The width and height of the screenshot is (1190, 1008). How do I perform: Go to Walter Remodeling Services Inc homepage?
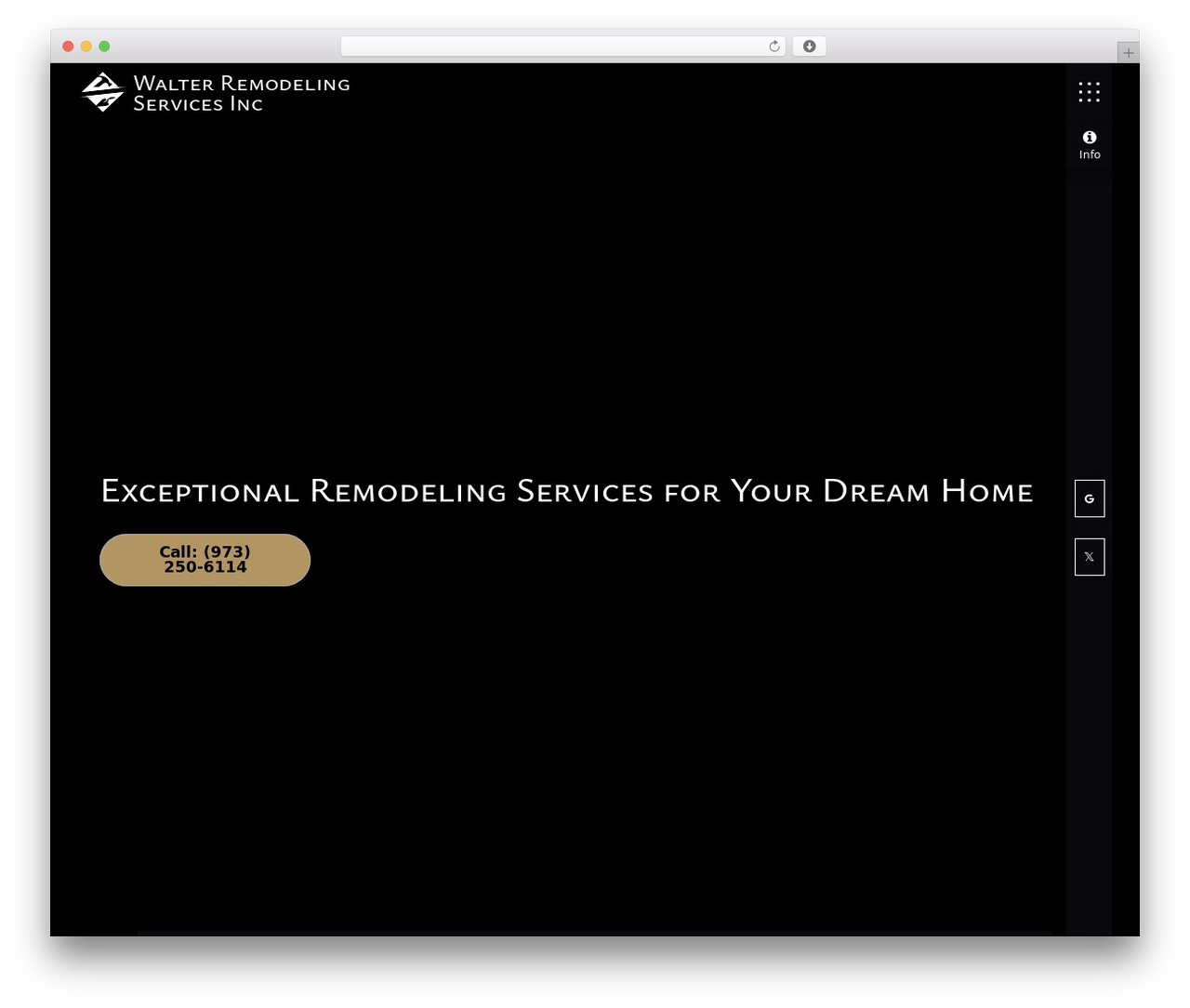coord(216,93)
